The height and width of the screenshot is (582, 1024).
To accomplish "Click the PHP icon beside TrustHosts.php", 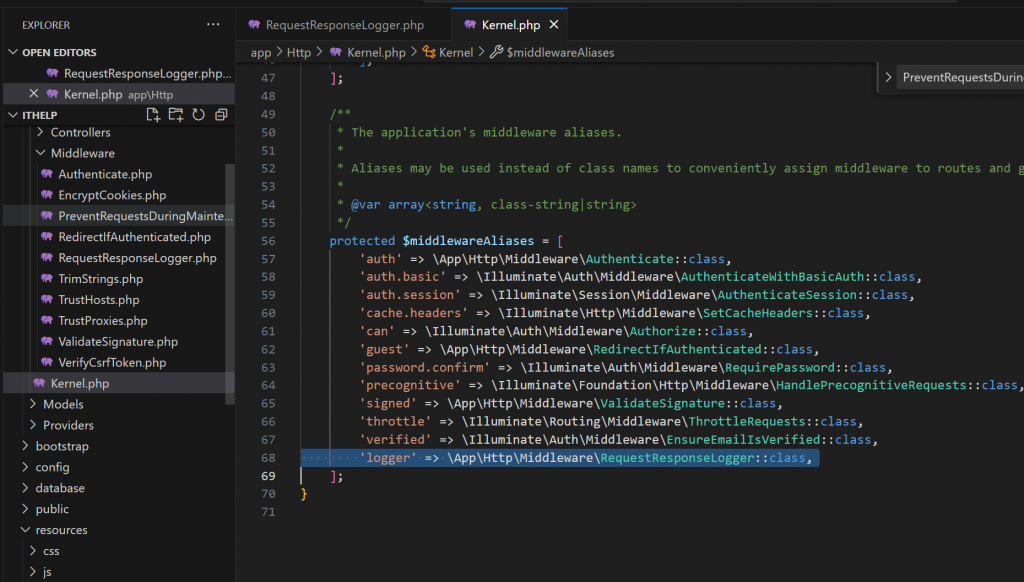I will 46,300.
